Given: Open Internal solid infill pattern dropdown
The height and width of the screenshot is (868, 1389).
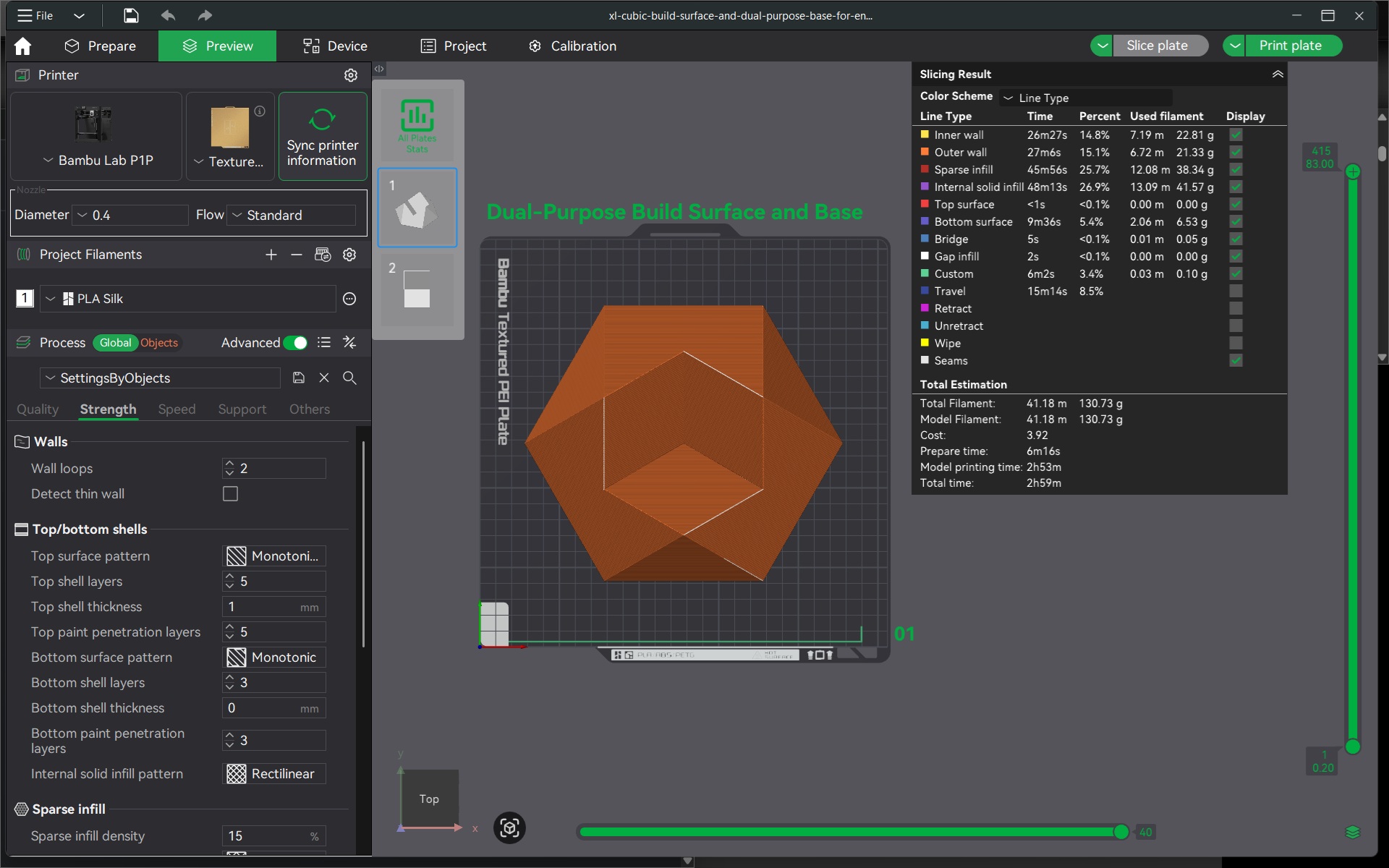Looking at the screenshot, I should [x=273, y=774].
